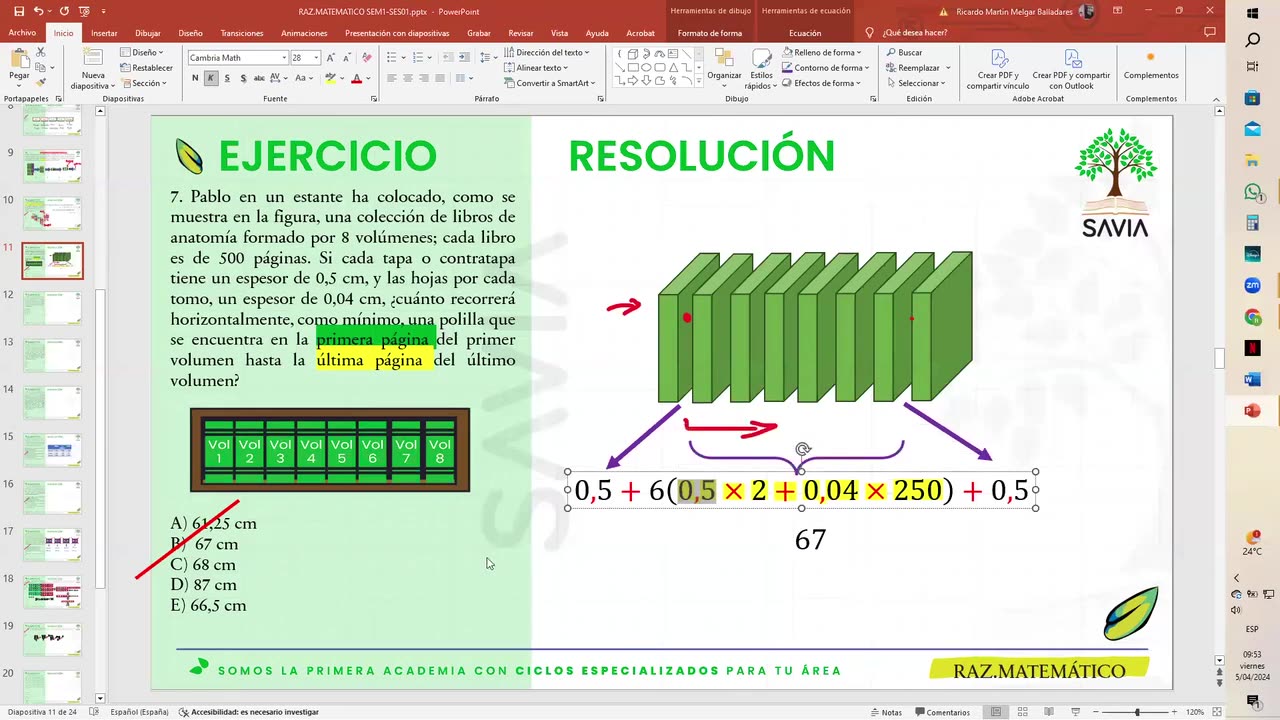Viewport: 1280px width, 720px height.
Task: Open the Diseño layout dropdown
Action: (x=142, y=52)
